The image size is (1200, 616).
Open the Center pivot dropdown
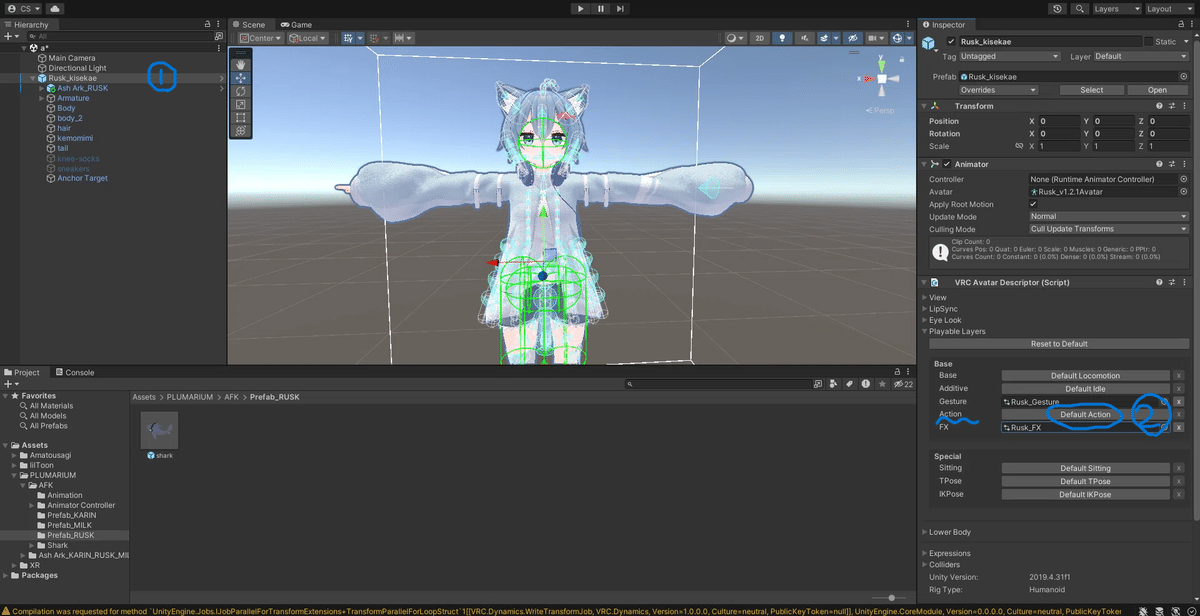click(x=260, y=38)
